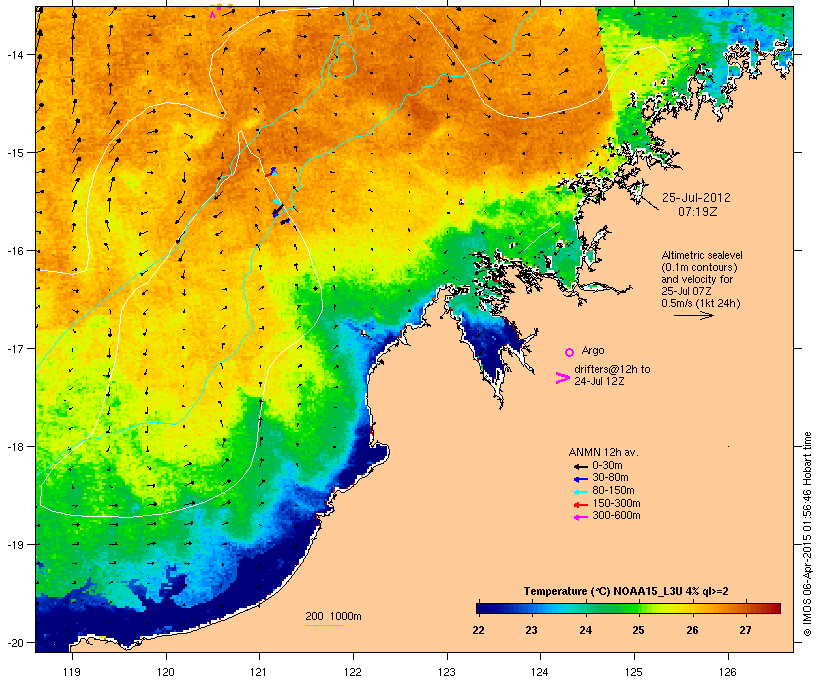The height and width of the screenshot is (680, 820).
Task: Click the red 150-300m legend arrow
Action: point(580,505)
